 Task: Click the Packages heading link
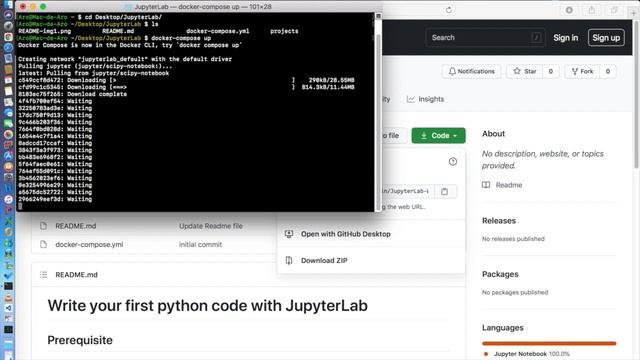[x=500, y=274]
